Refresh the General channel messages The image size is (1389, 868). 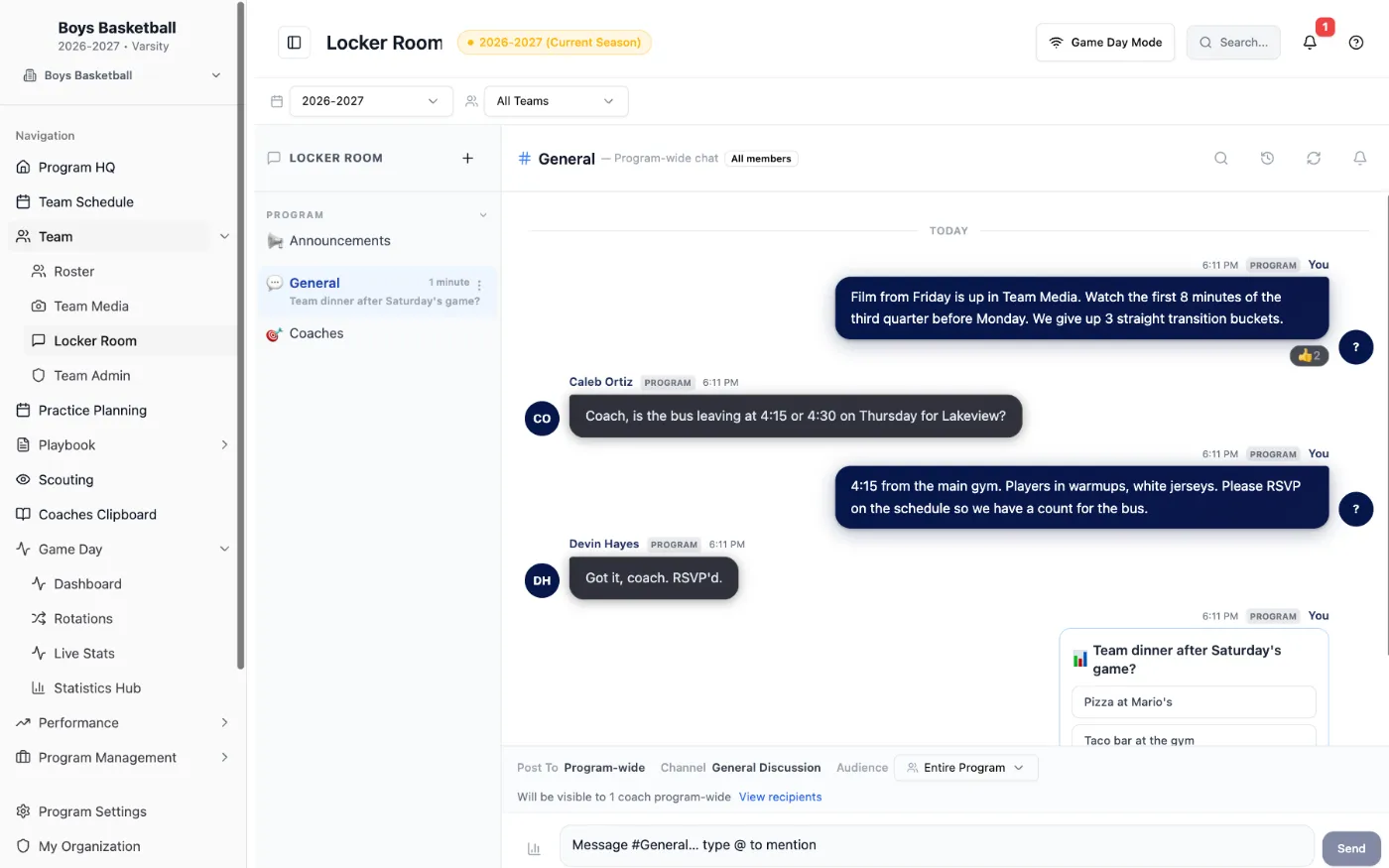tap(1314, 158)
